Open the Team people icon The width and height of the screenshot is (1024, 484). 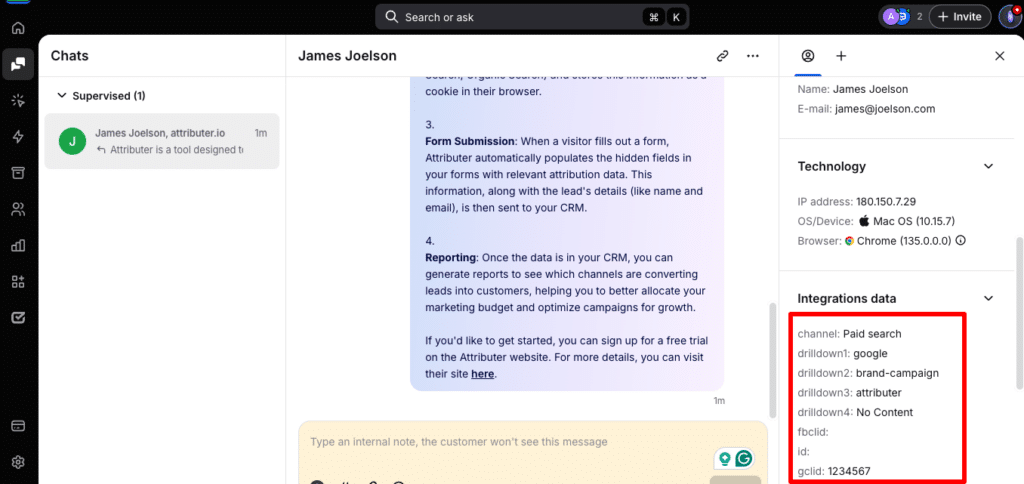click(x=18, y=209)
